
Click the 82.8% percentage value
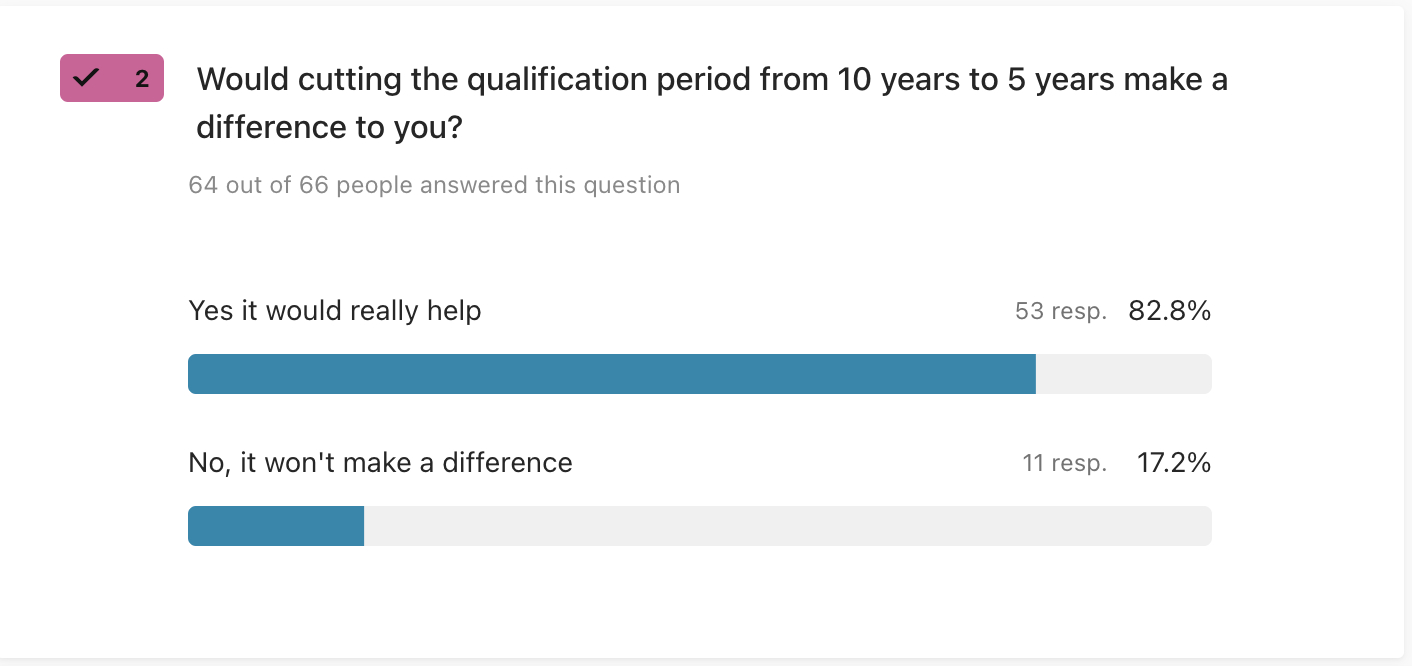(1169, 311)
